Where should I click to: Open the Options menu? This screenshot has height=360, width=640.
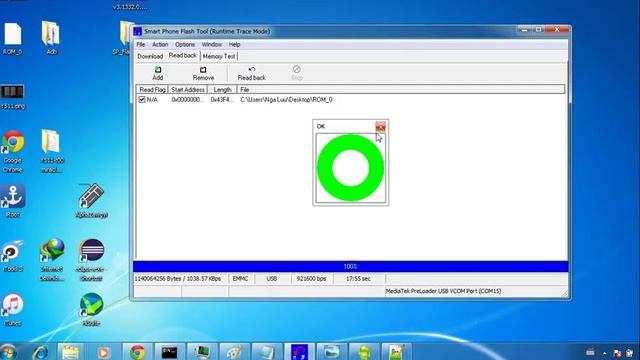point(185,44)
